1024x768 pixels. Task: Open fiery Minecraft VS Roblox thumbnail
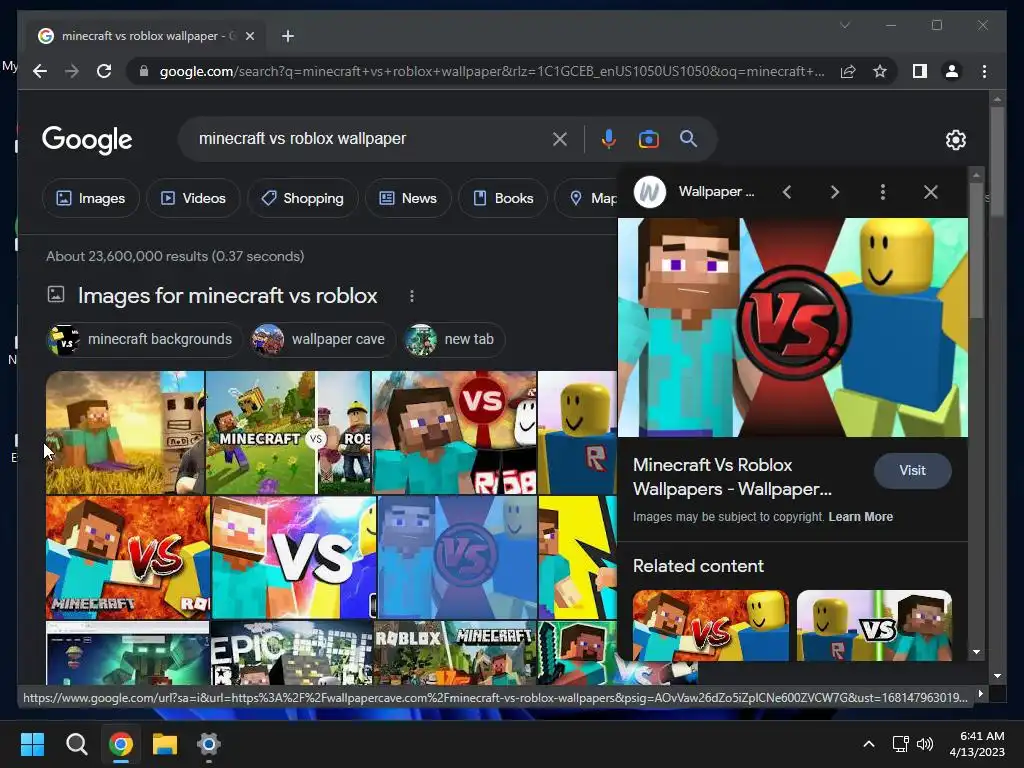[128, 557]
